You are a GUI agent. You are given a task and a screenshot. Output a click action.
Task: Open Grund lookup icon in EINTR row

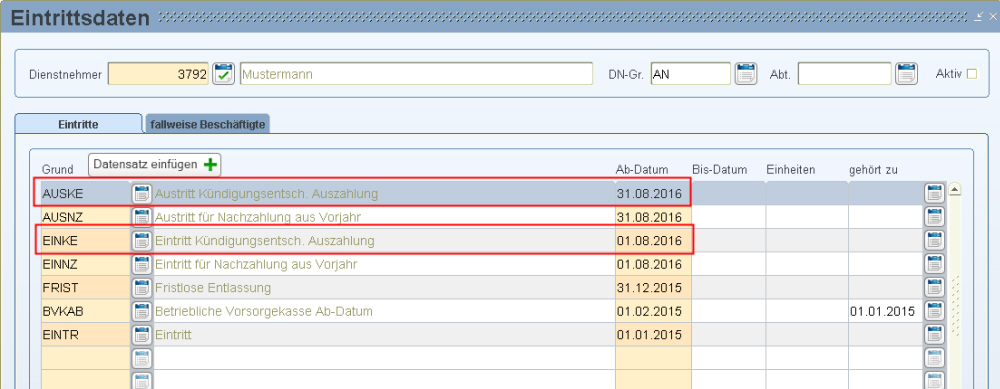142,335
